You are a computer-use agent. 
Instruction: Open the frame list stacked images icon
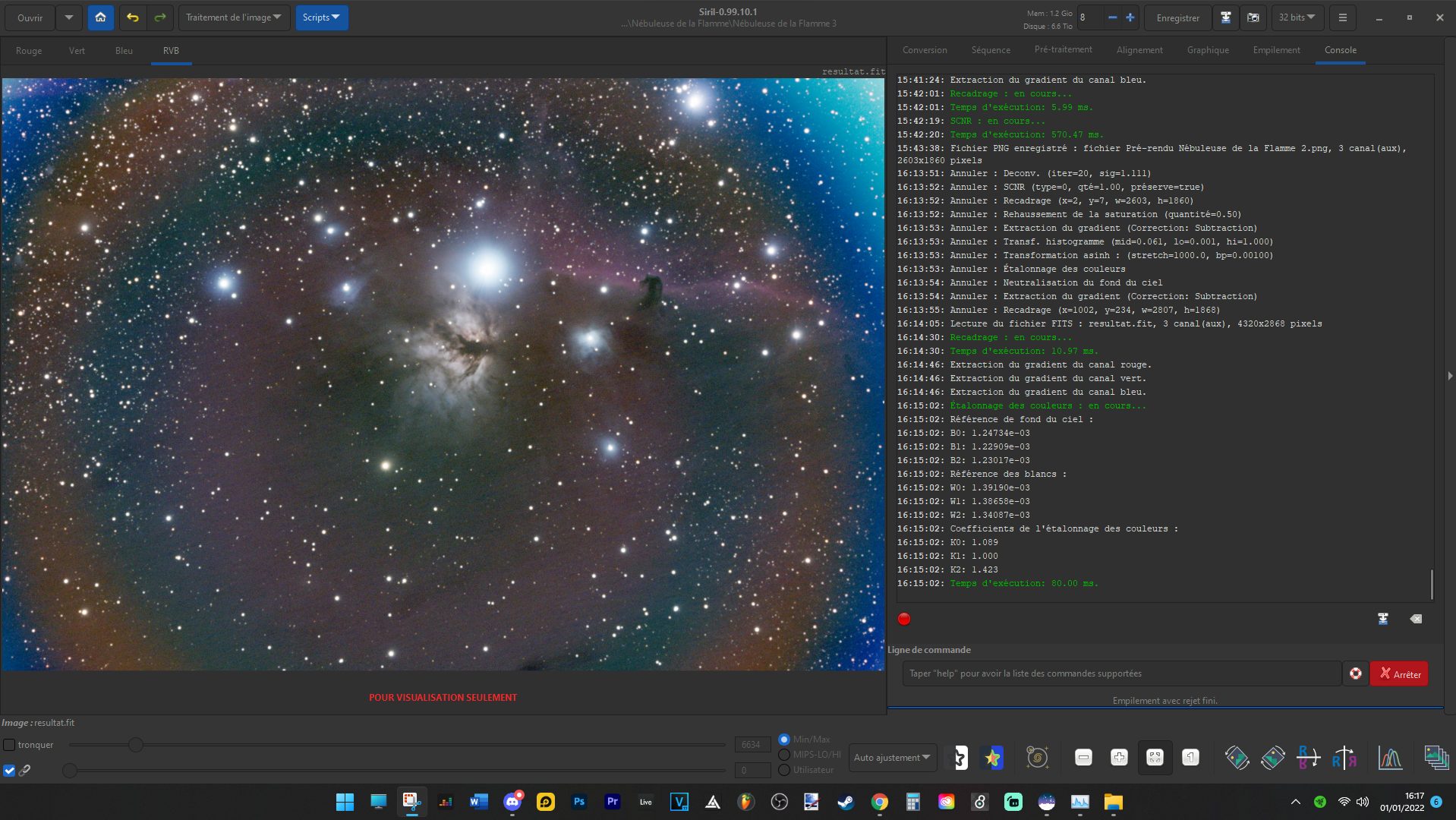1436,758
